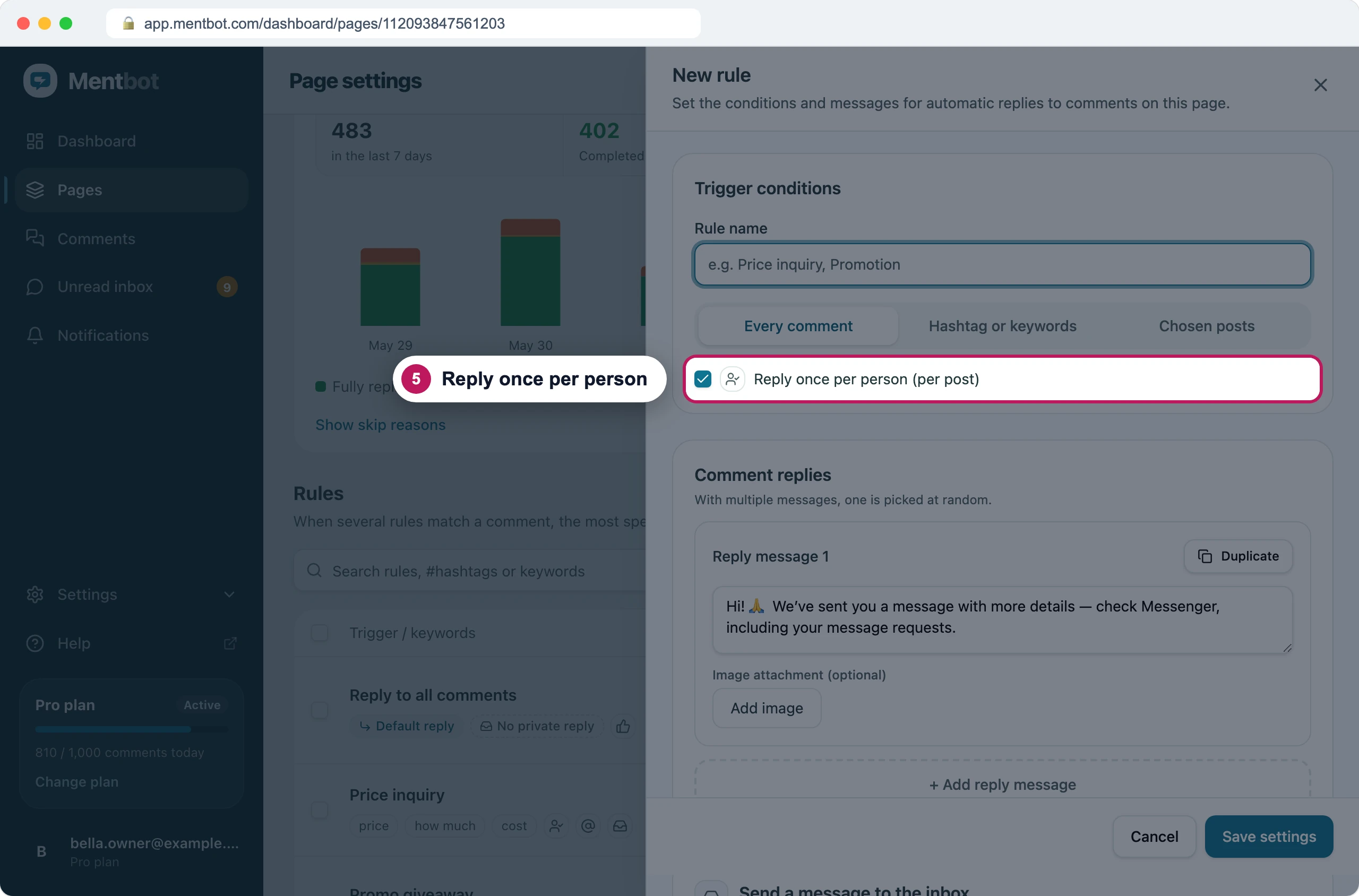
Task: Click the Add image button
Action: [x=767, y=708]
